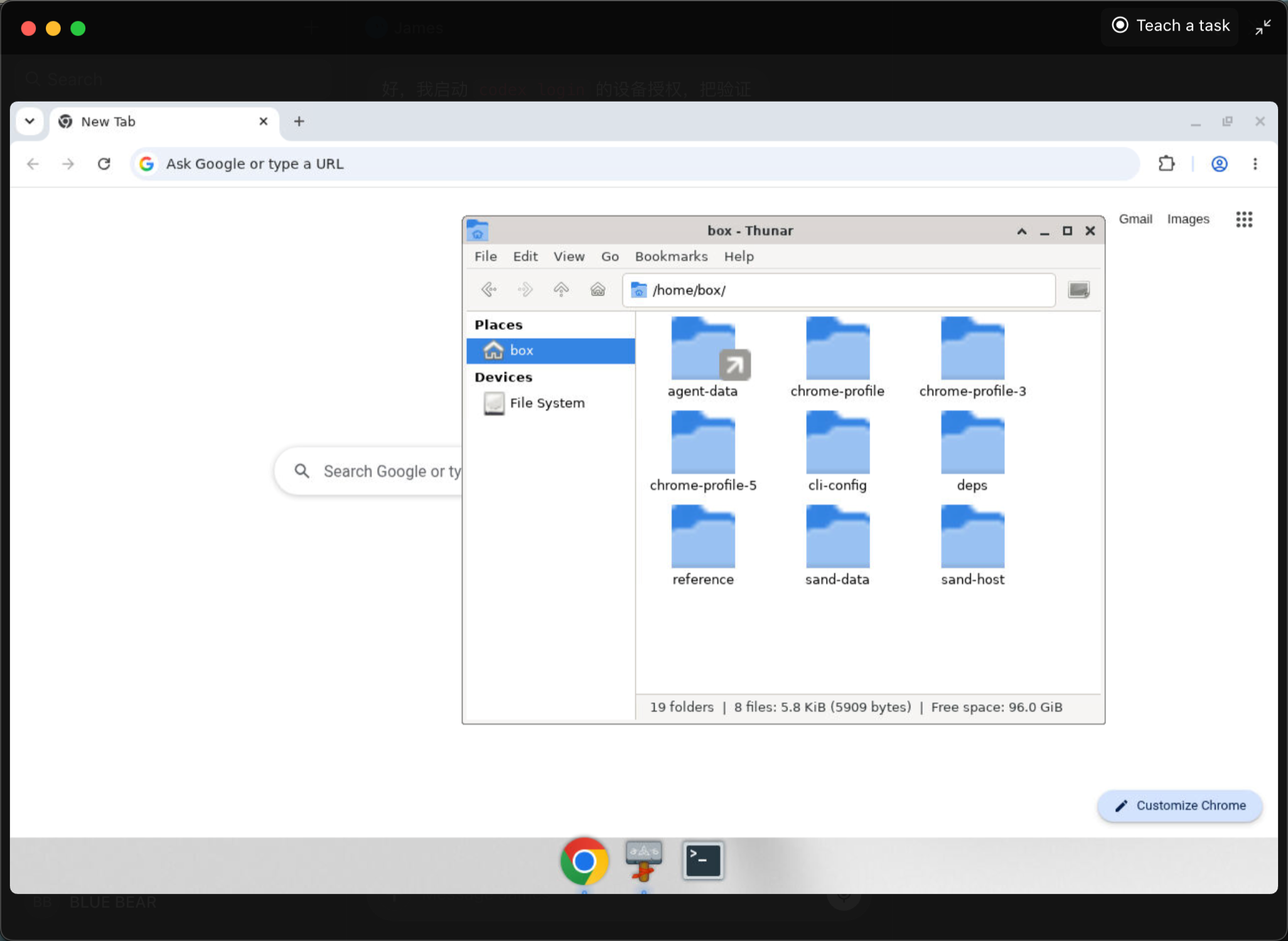Select the cli-config folder
The image size is (1288, 941).
point(837,451)
